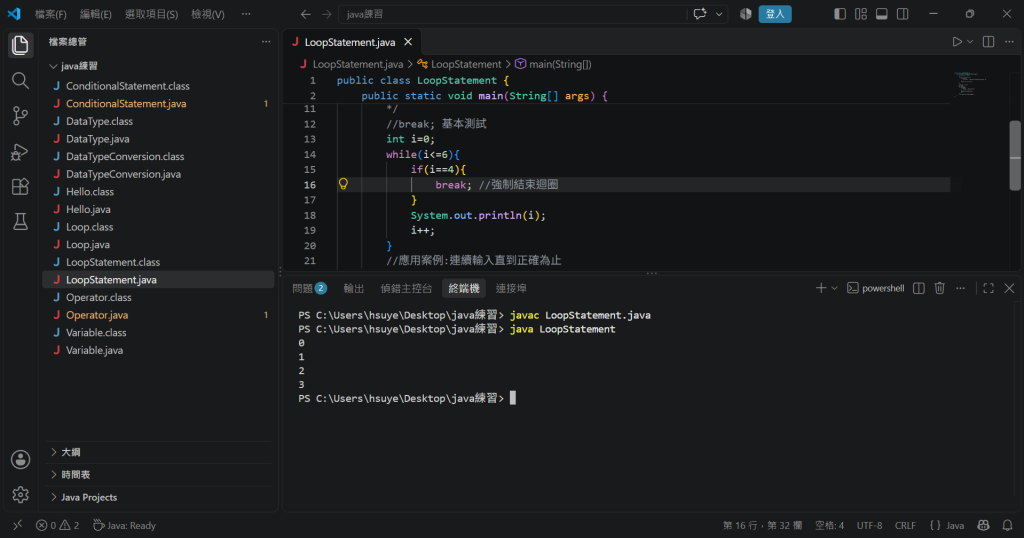The height and width of the screenshot is (538, 1024).
Task: Open terminal panel more actions ellipsis
Action: (x=961, y=288)
